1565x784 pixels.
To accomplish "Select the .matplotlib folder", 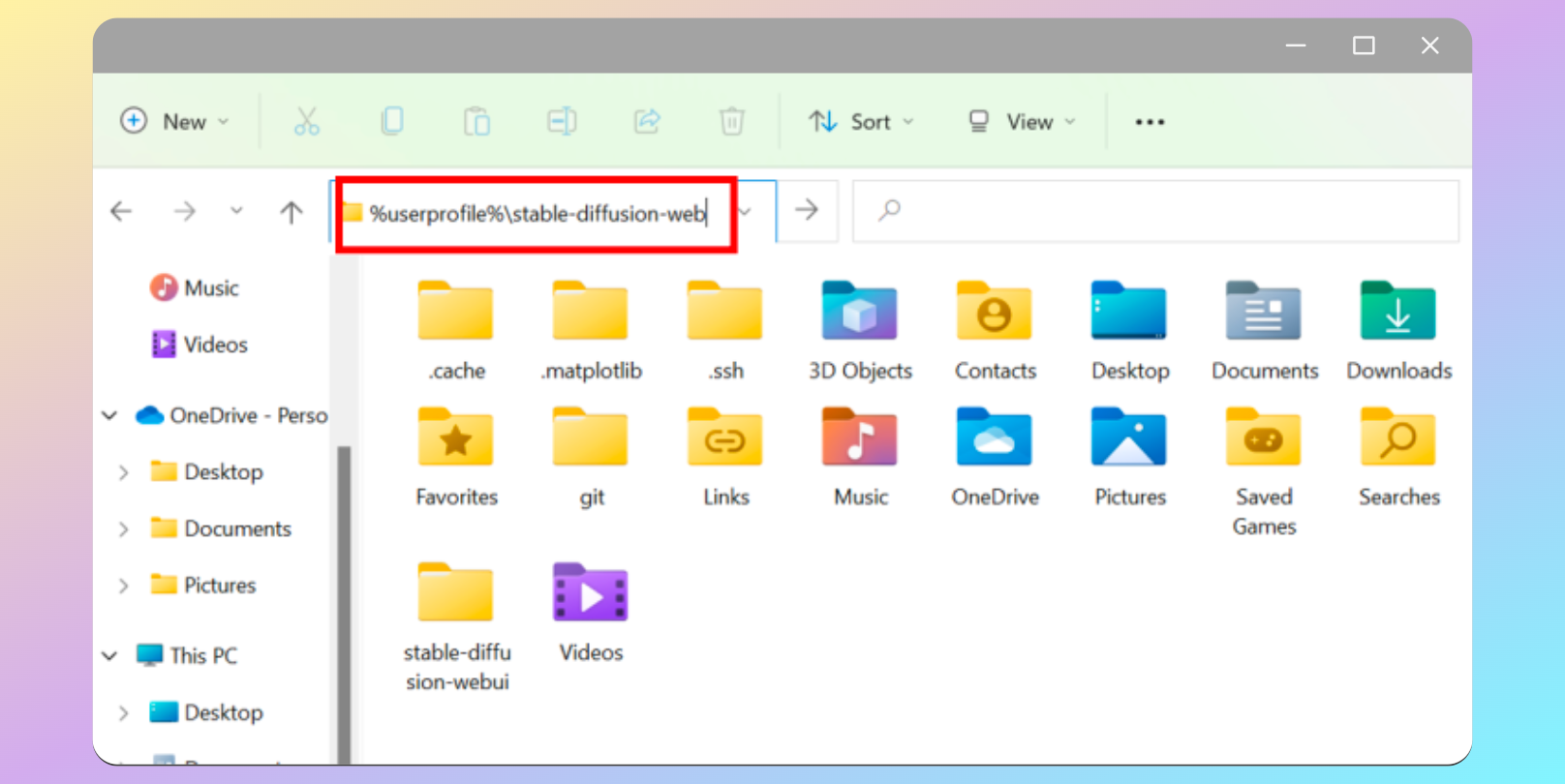I will click(591, 331).
